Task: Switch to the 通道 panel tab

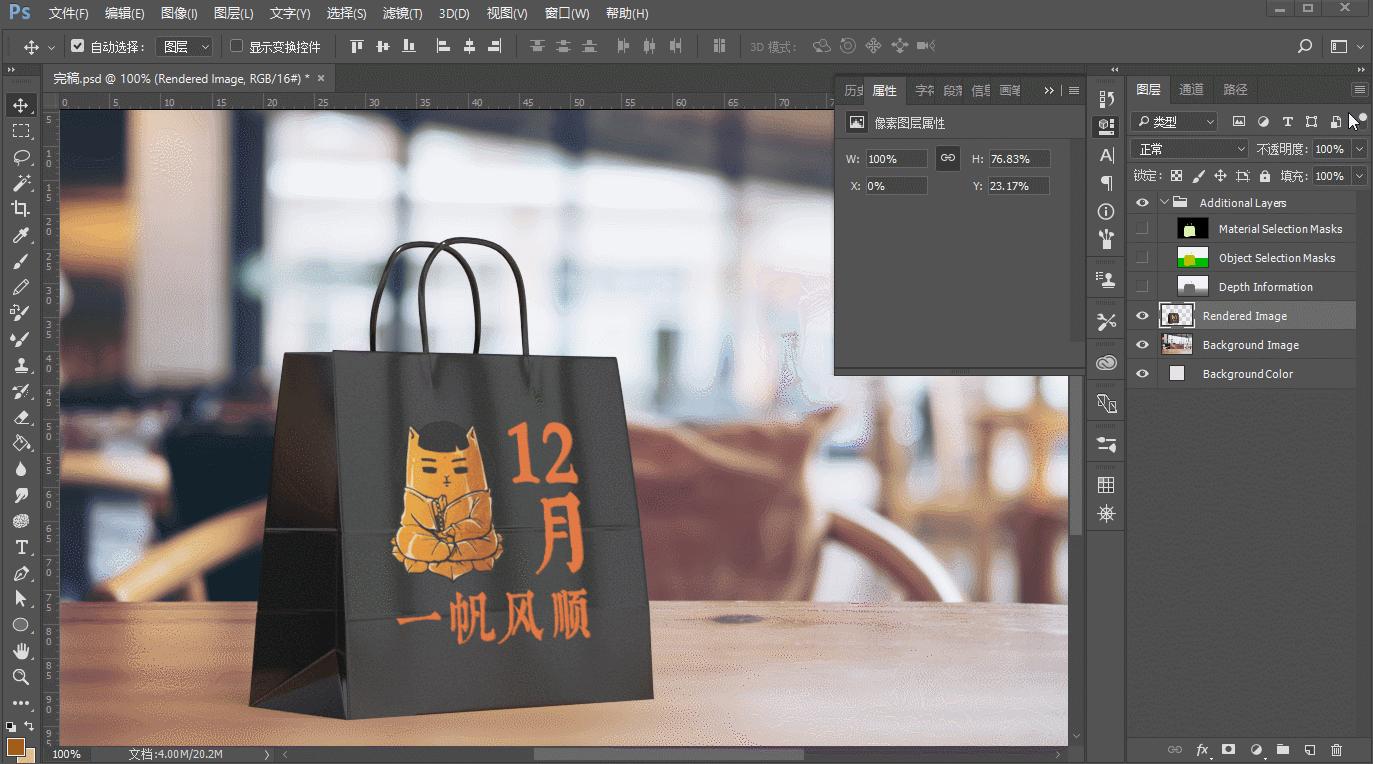Action: click(x=1191, y=89)
